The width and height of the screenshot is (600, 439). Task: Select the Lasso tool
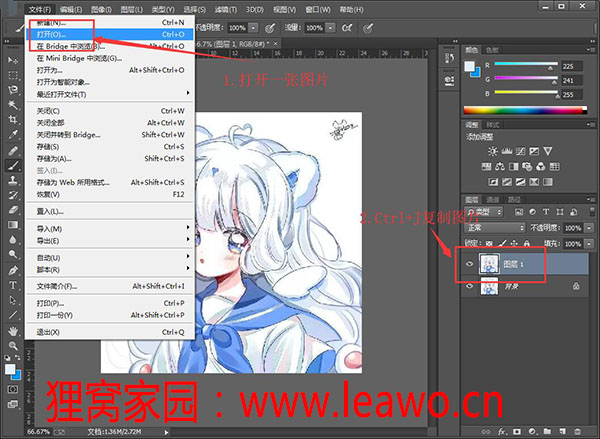[x=13, y=90]
